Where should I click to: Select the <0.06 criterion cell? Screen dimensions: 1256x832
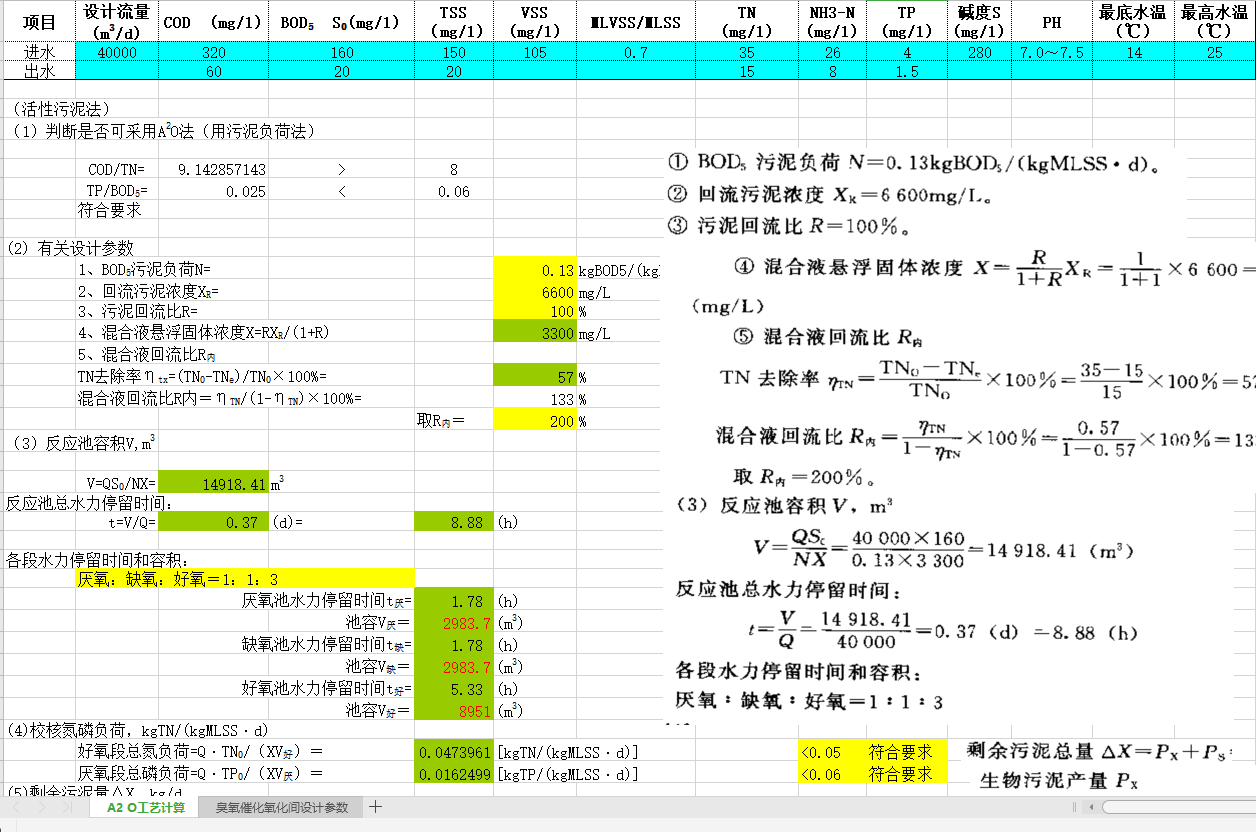coord(832,773)
